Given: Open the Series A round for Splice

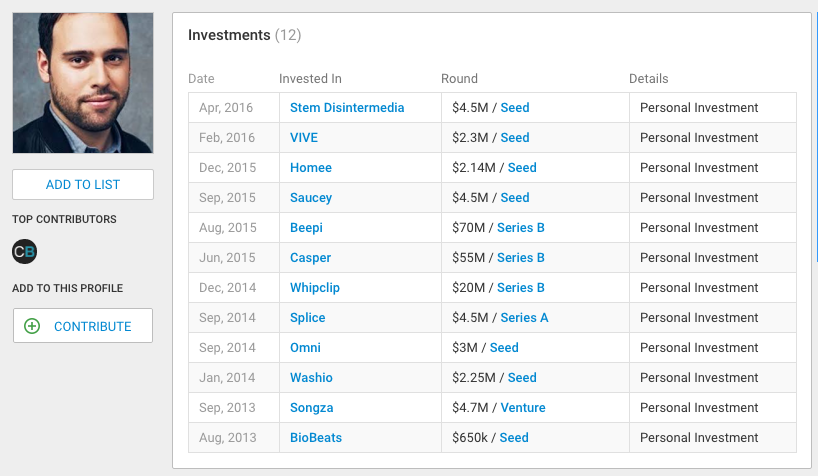Looking at the screenshot, I should [x=524, y=318].
